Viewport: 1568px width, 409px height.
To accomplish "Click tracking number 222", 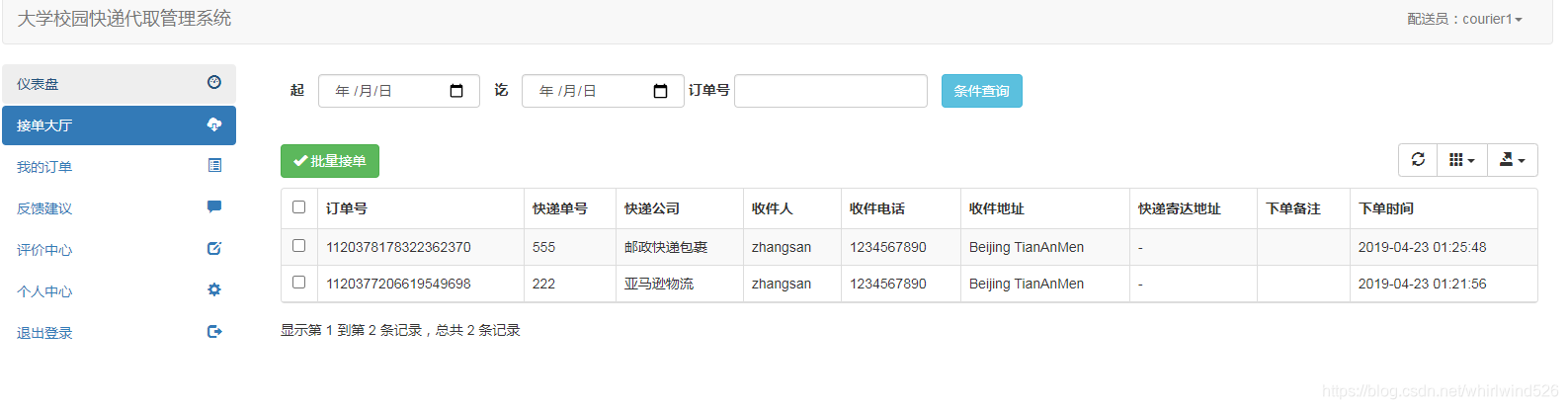I will pyautogui.click(x=544, y=284).
